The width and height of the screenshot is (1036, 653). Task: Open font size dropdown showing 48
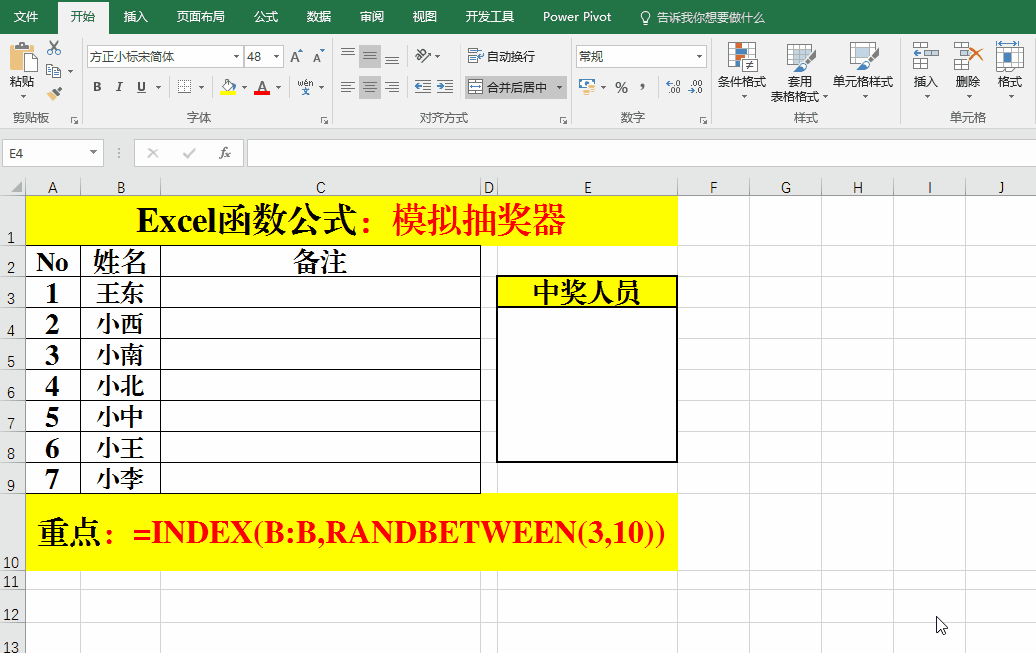[x=277, y=57]
